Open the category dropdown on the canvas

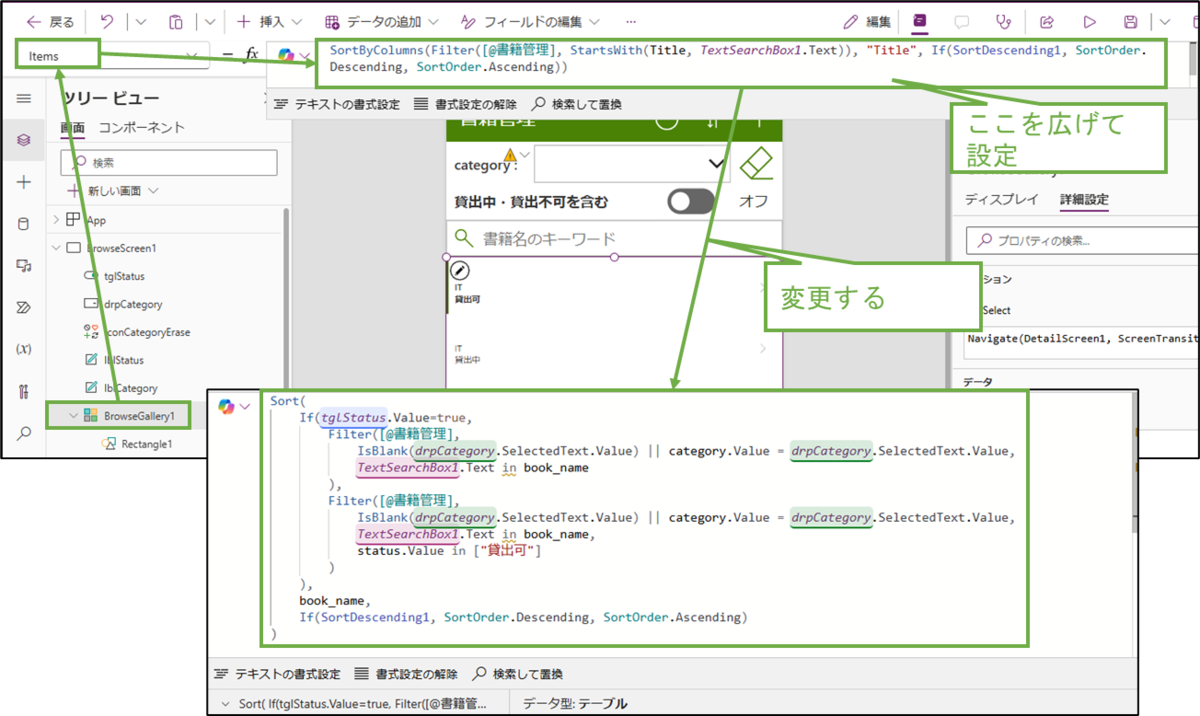pyautogui.click(x=632, y=164)
